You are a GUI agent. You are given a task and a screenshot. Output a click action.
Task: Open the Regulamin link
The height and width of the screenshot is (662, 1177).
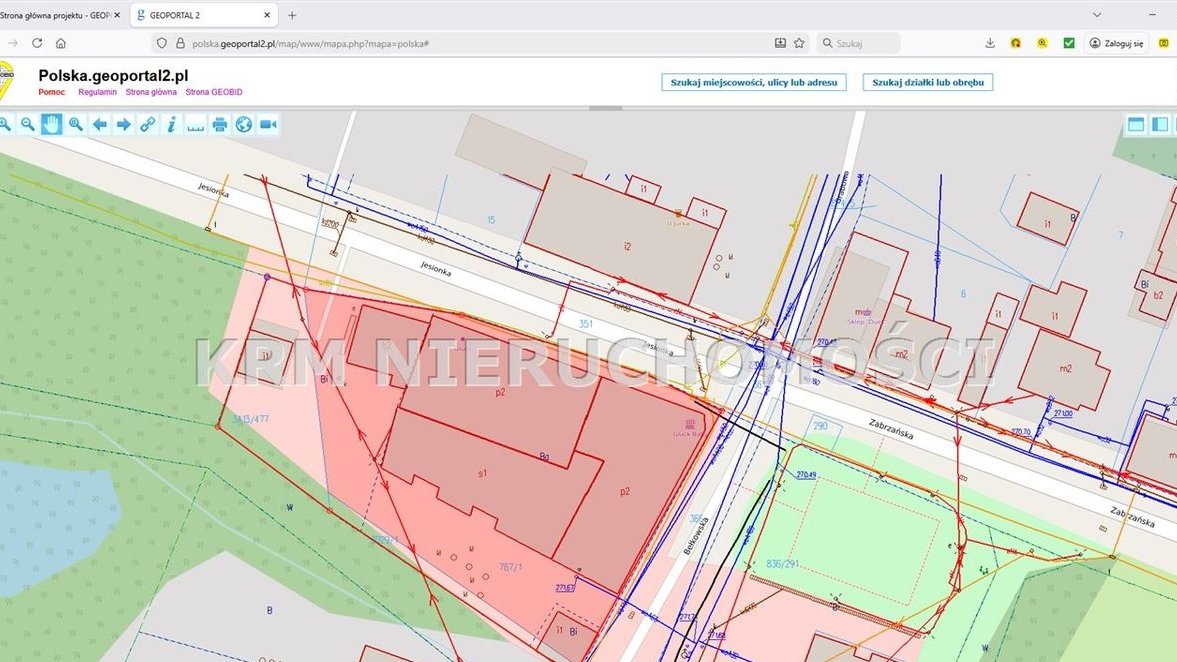pyautogui.click(x=97, y=92)
